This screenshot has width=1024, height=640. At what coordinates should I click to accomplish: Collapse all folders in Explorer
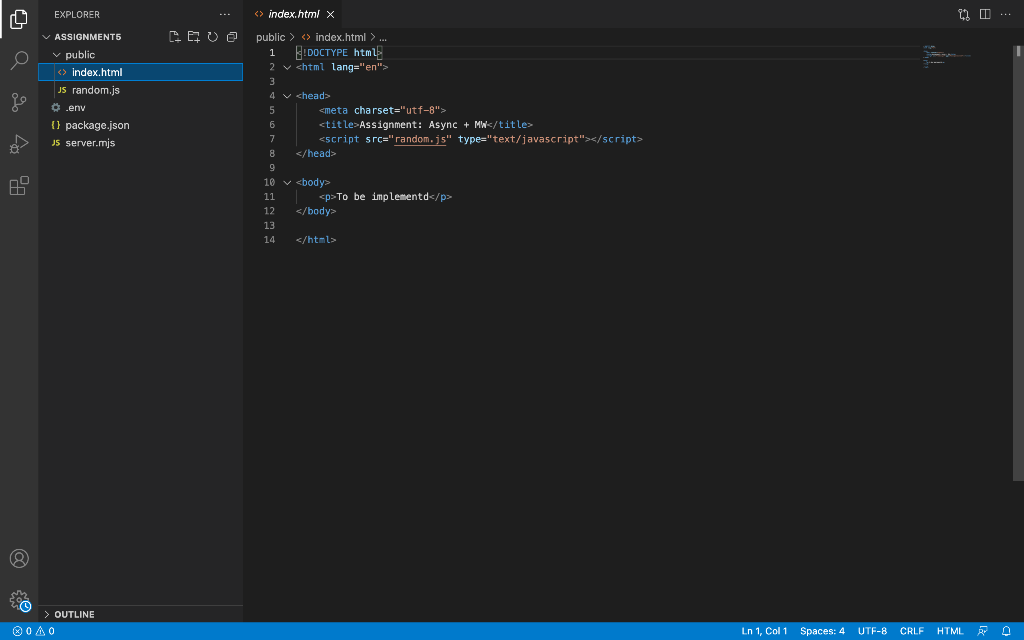232,37
